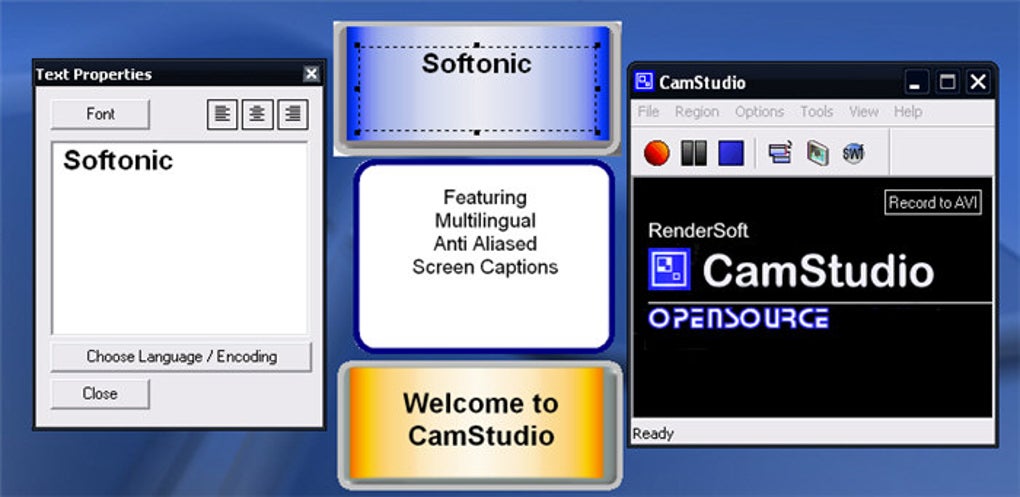Click Choose Language / Encoding button
This screenshot has width=1020, height=497.
pos(181,357)
